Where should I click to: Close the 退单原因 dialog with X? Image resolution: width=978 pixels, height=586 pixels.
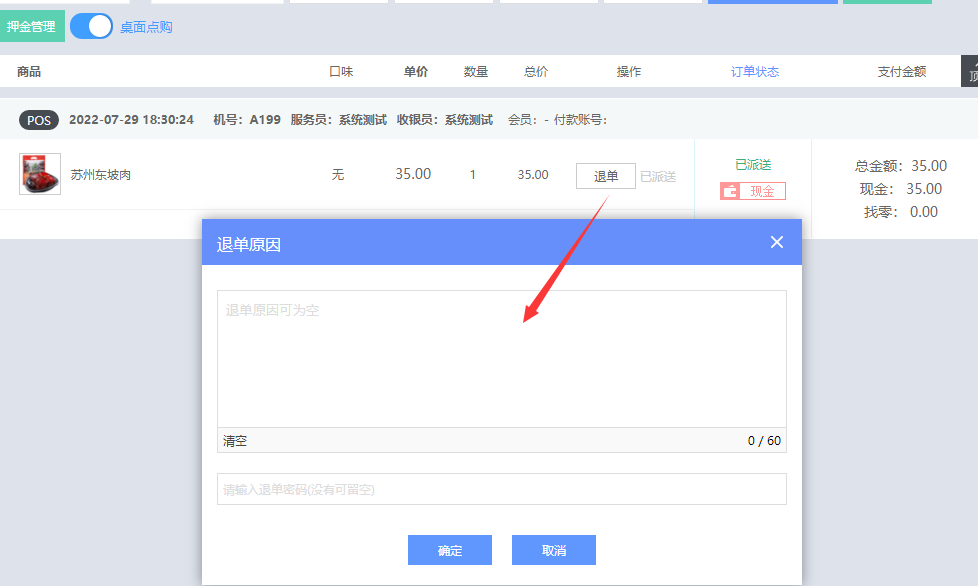tap(777, 242)
